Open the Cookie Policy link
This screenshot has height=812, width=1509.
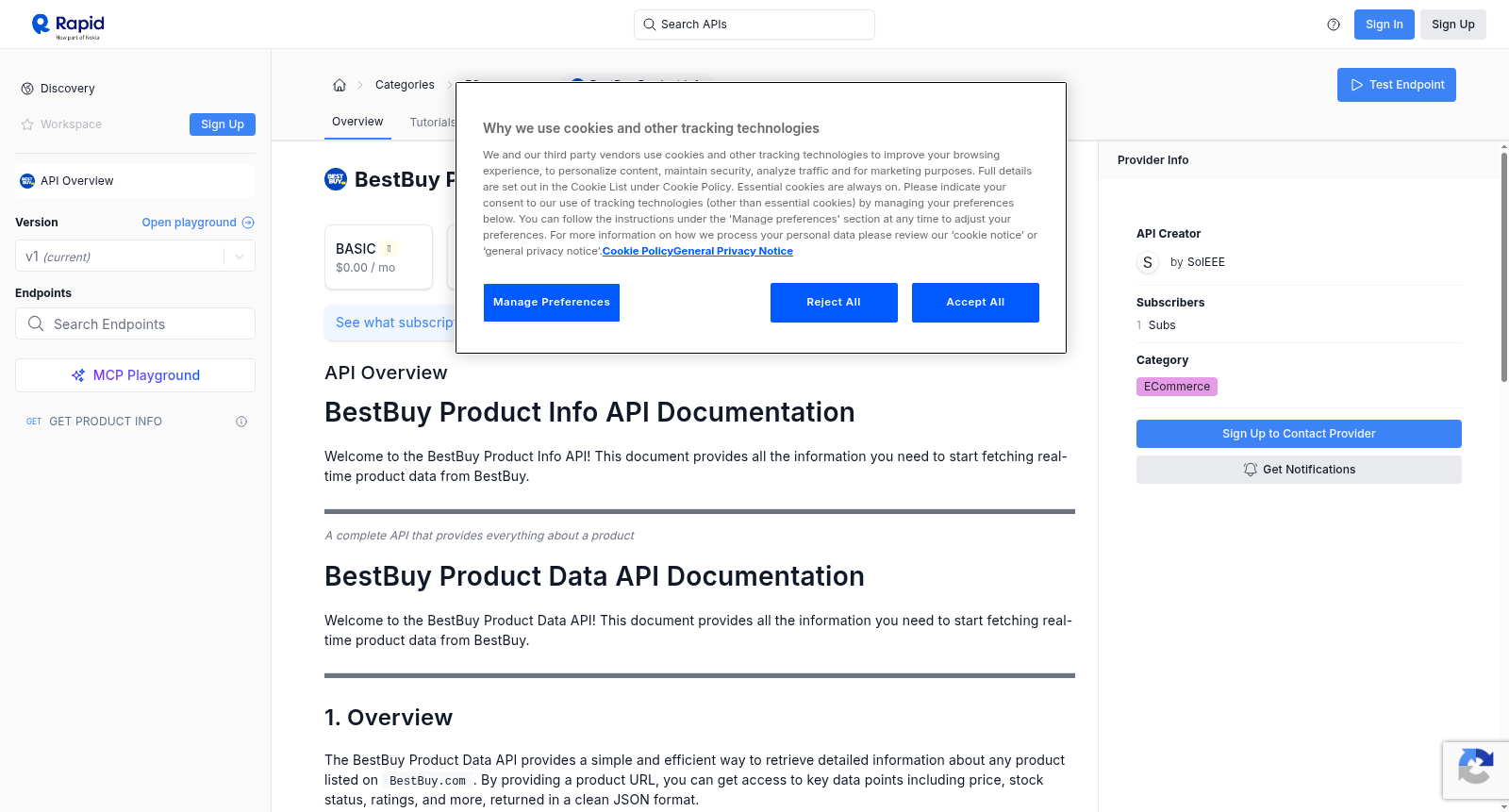(x=638, y=251)
